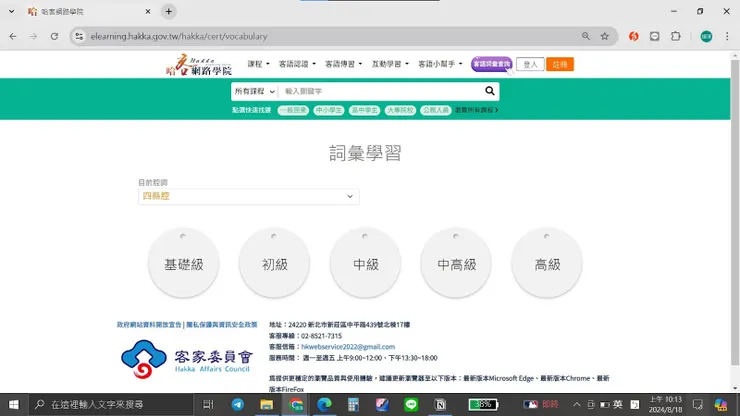740x416 pixels.
Task: Click the 登入 login button
Action: pos(530,64)
